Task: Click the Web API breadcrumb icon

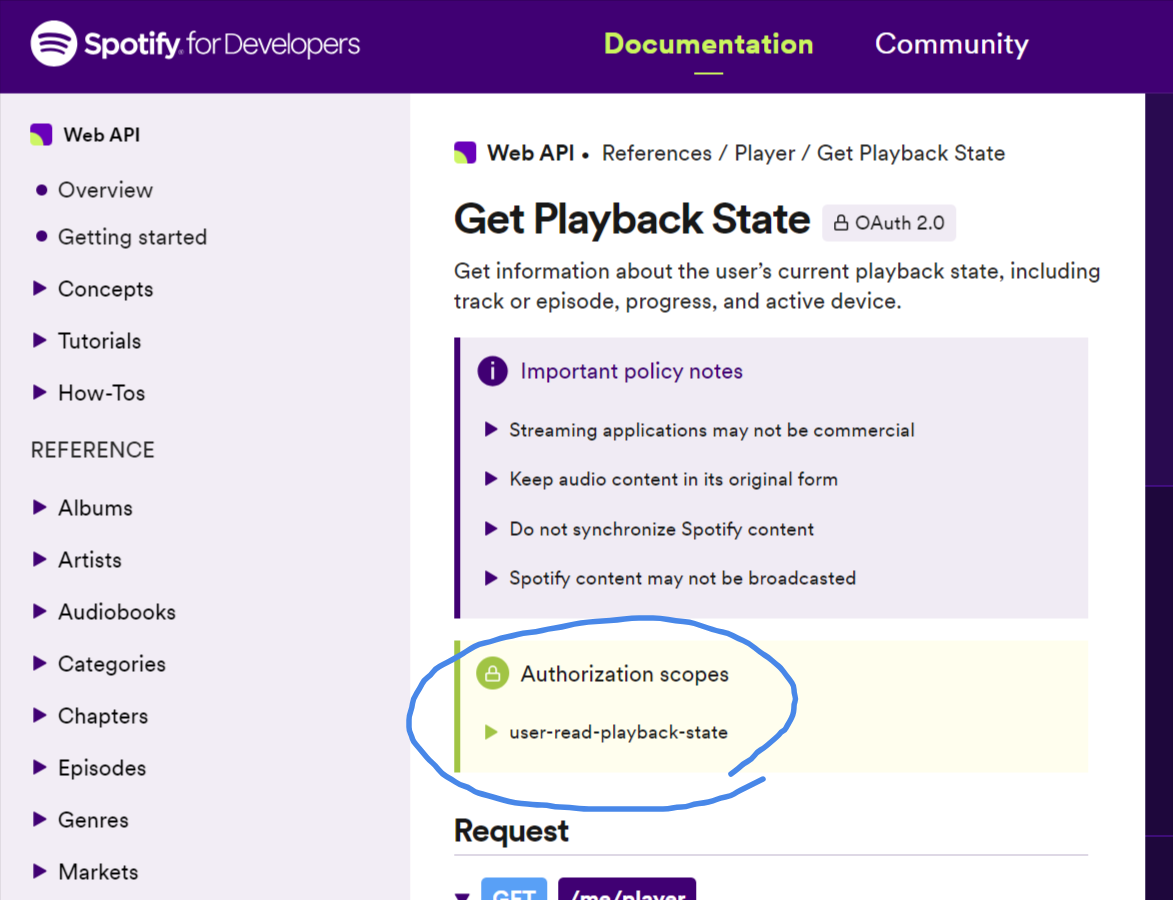Action: point(465,153)
